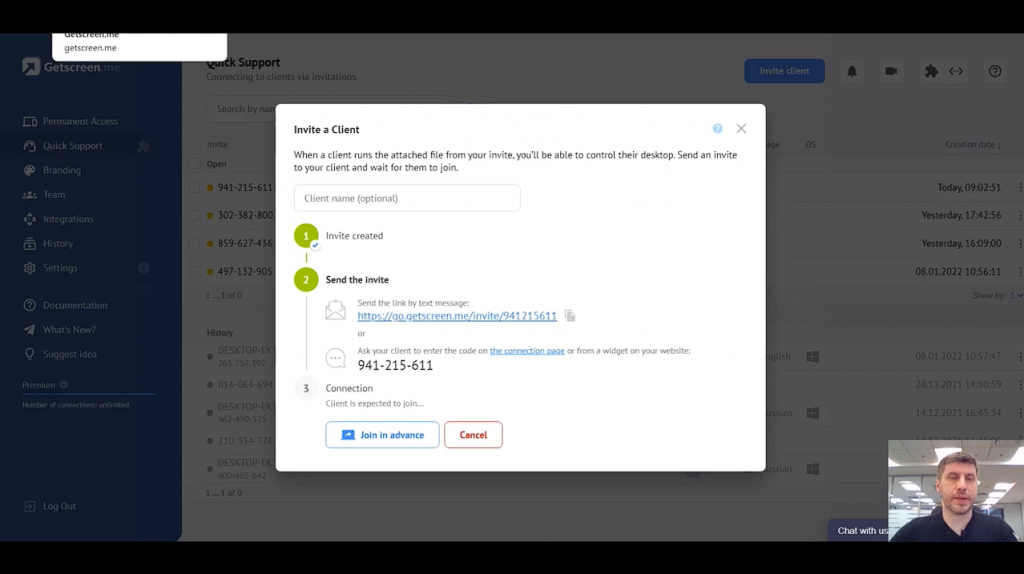1024x574 pixels.
Task: Click the chat bubble icon beside connection code
Action: (x=336, y=358)
